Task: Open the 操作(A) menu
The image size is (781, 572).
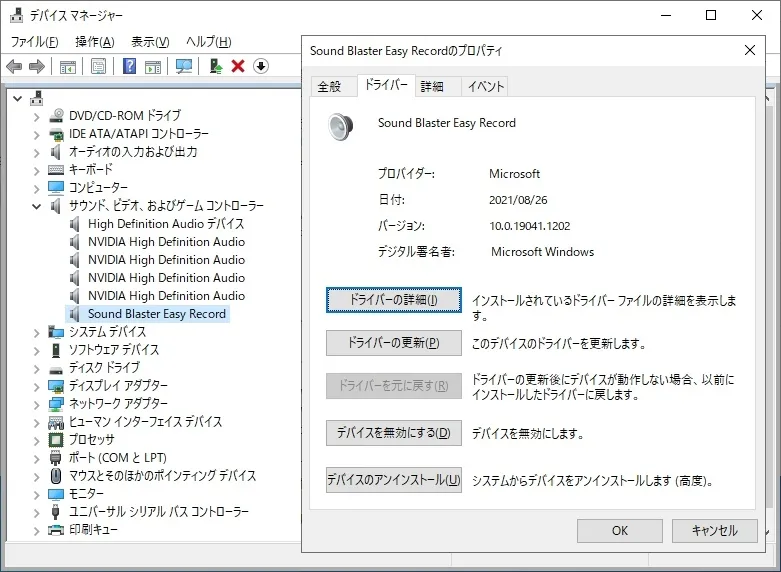Action: pos(95,42)
